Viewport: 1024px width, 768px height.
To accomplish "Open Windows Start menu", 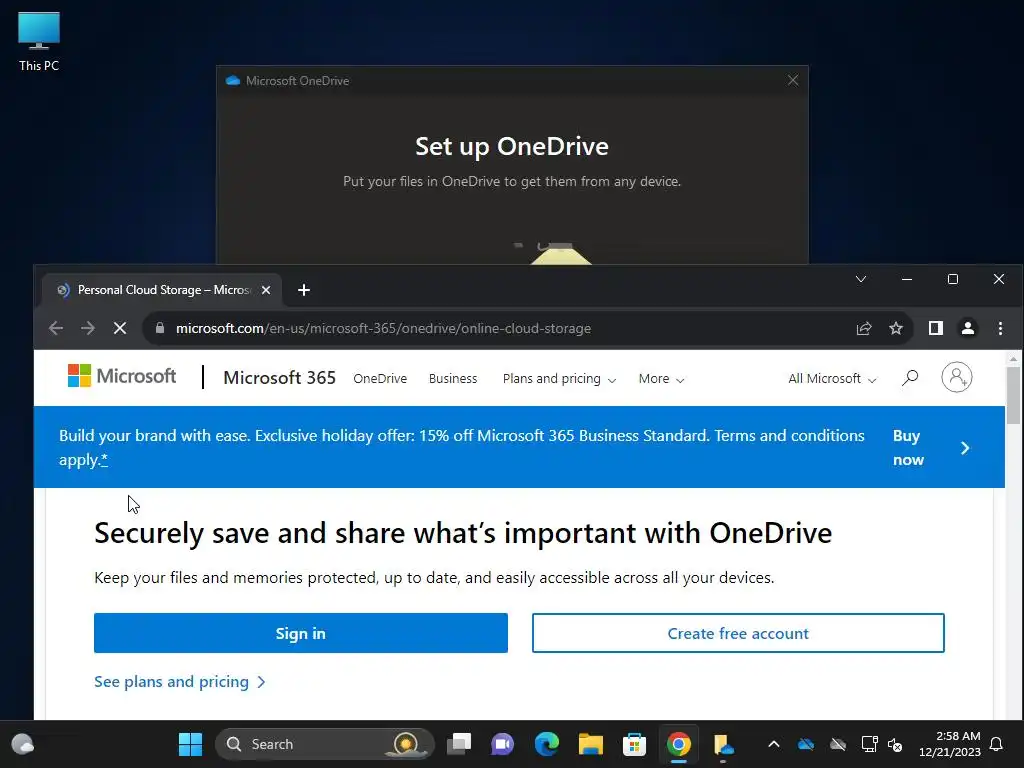I will point(191,744).
